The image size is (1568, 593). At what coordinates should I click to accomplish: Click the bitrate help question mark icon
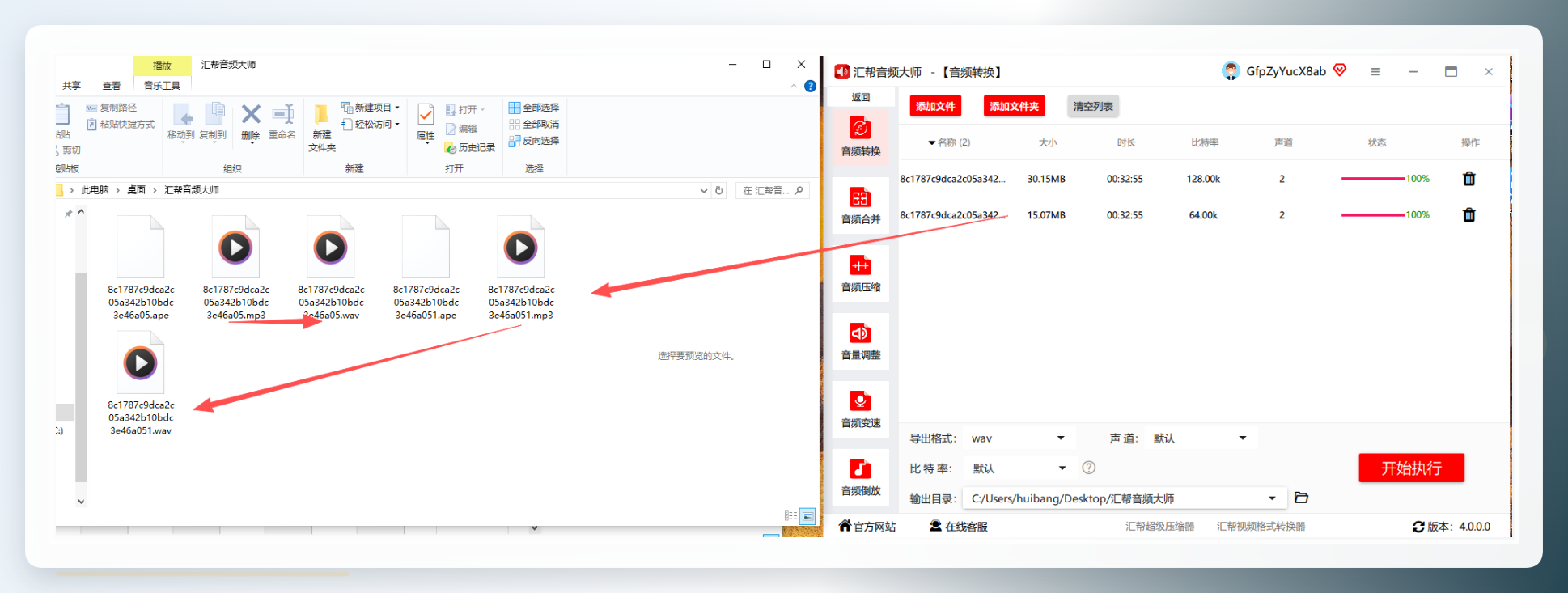pos(1089,468)
